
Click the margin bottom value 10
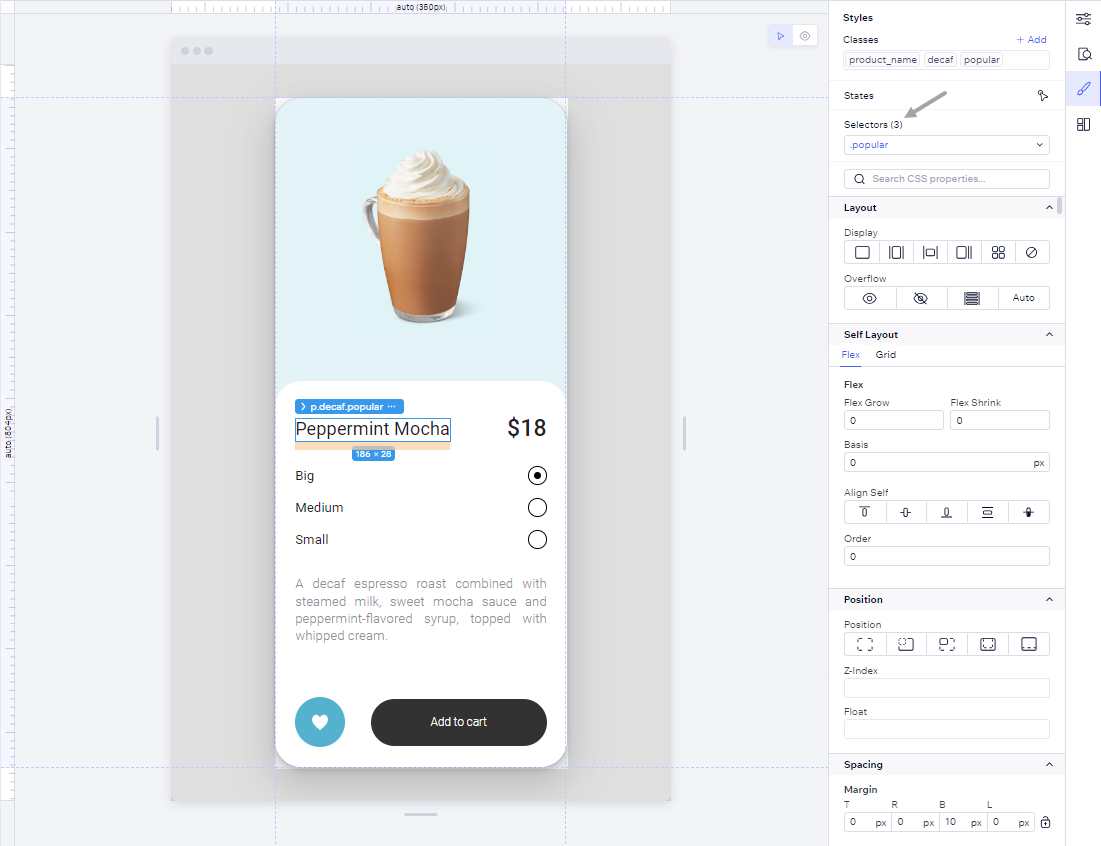point(951,822)
